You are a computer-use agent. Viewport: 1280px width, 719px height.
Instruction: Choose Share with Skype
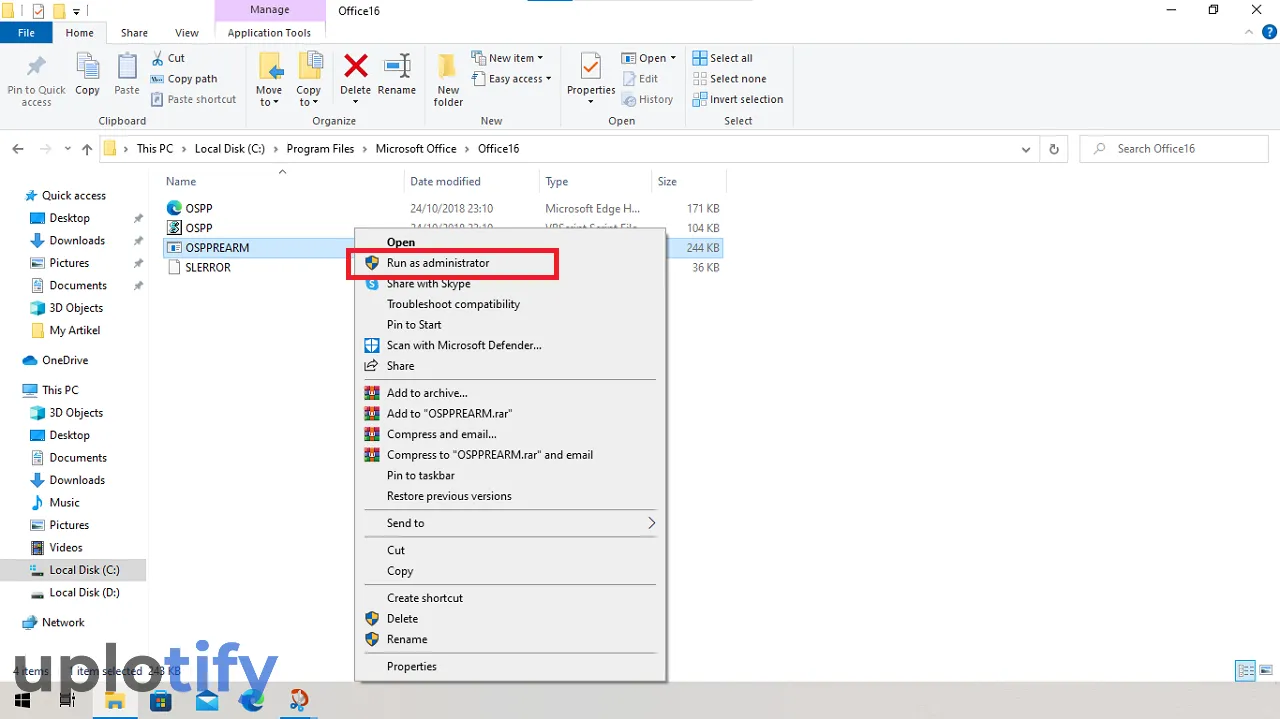[x=428, y=284]
